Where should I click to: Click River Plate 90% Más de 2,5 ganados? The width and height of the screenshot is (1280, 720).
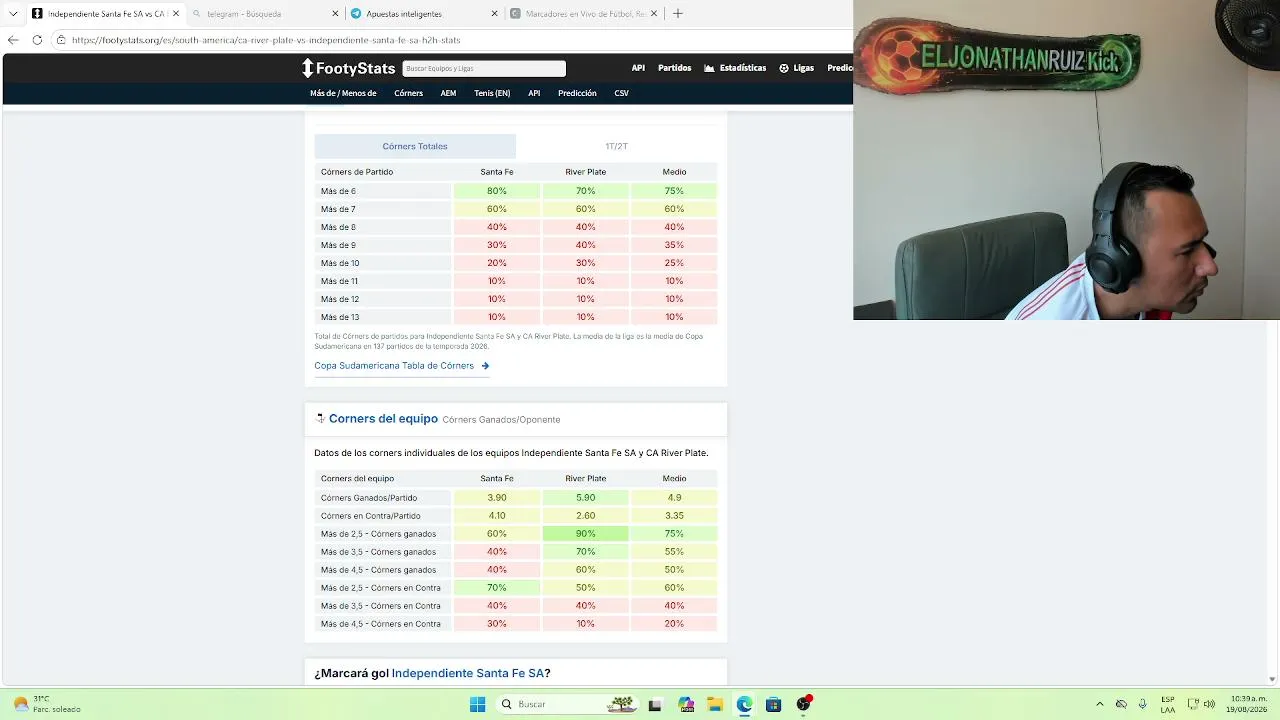point(586,534)
